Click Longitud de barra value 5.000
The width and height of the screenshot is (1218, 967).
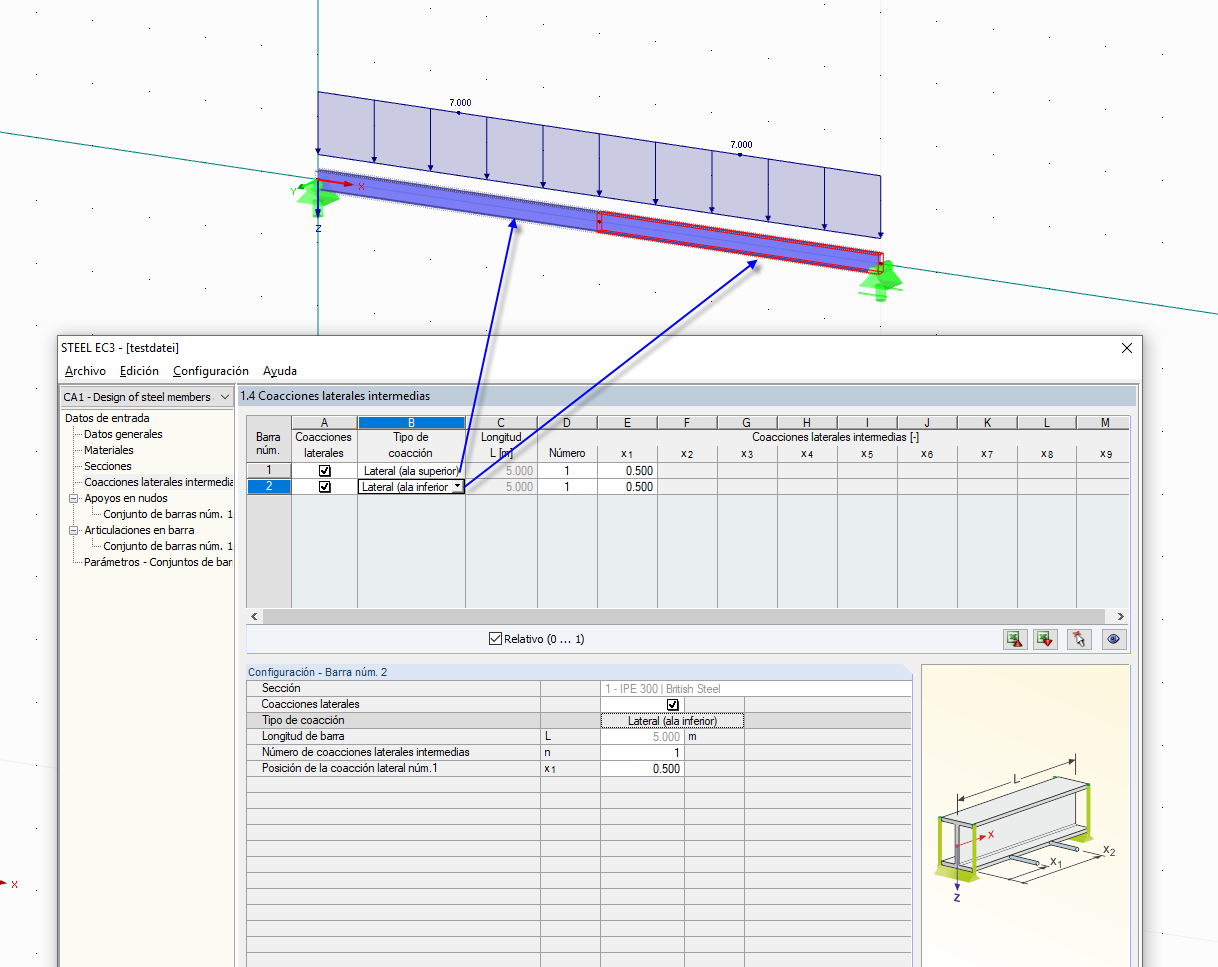point(642,736)
